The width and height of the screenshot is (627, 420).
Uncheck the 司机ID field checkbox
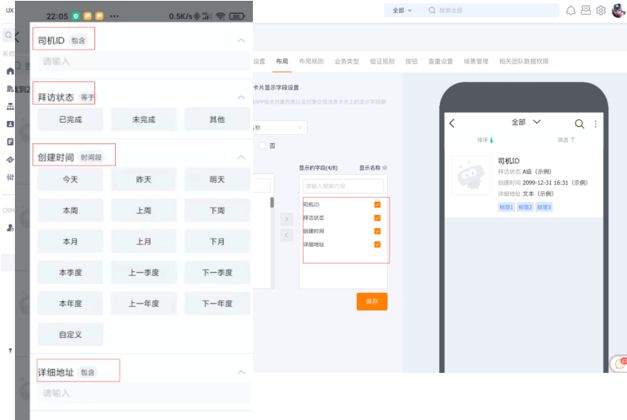coord(377,204)
